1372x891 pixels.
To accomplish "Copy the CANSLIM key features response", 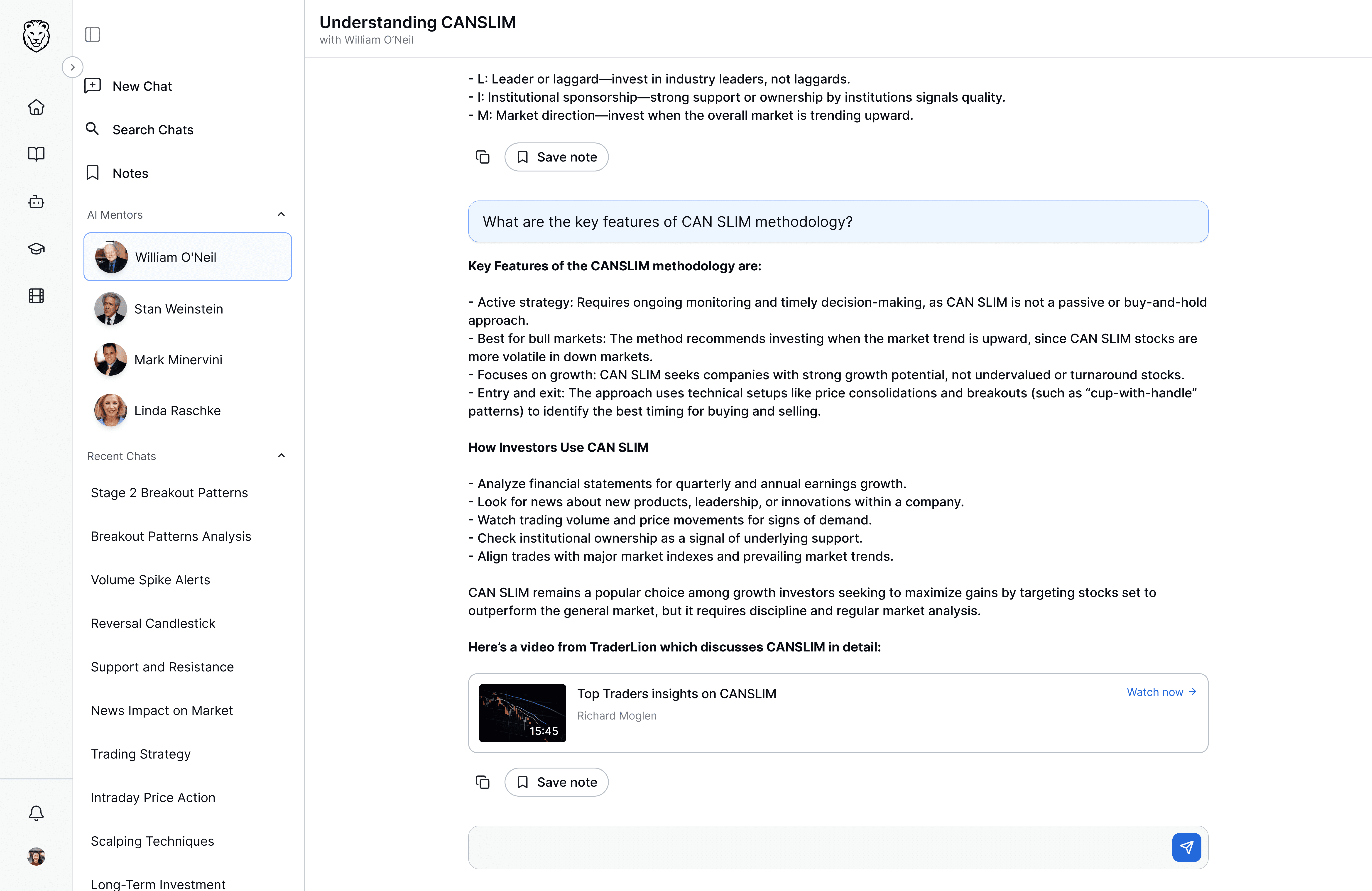I will [x=483, y=782].
